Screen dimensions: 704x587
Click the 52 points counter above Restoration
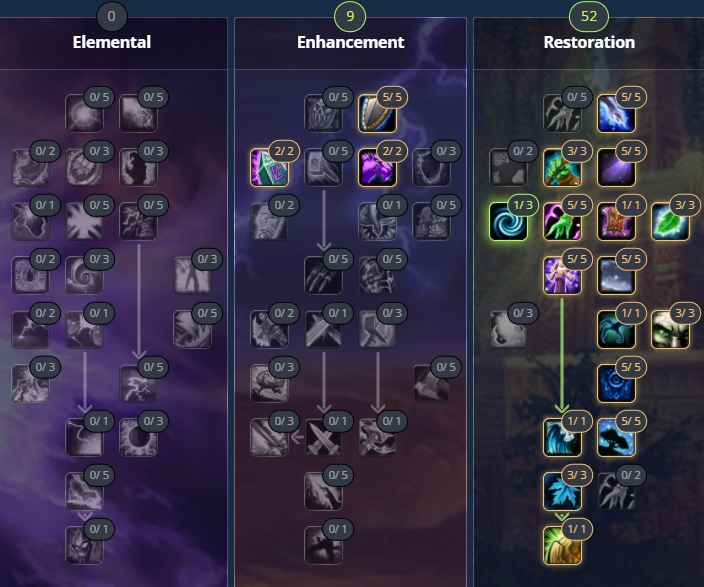tap(589, 16)
